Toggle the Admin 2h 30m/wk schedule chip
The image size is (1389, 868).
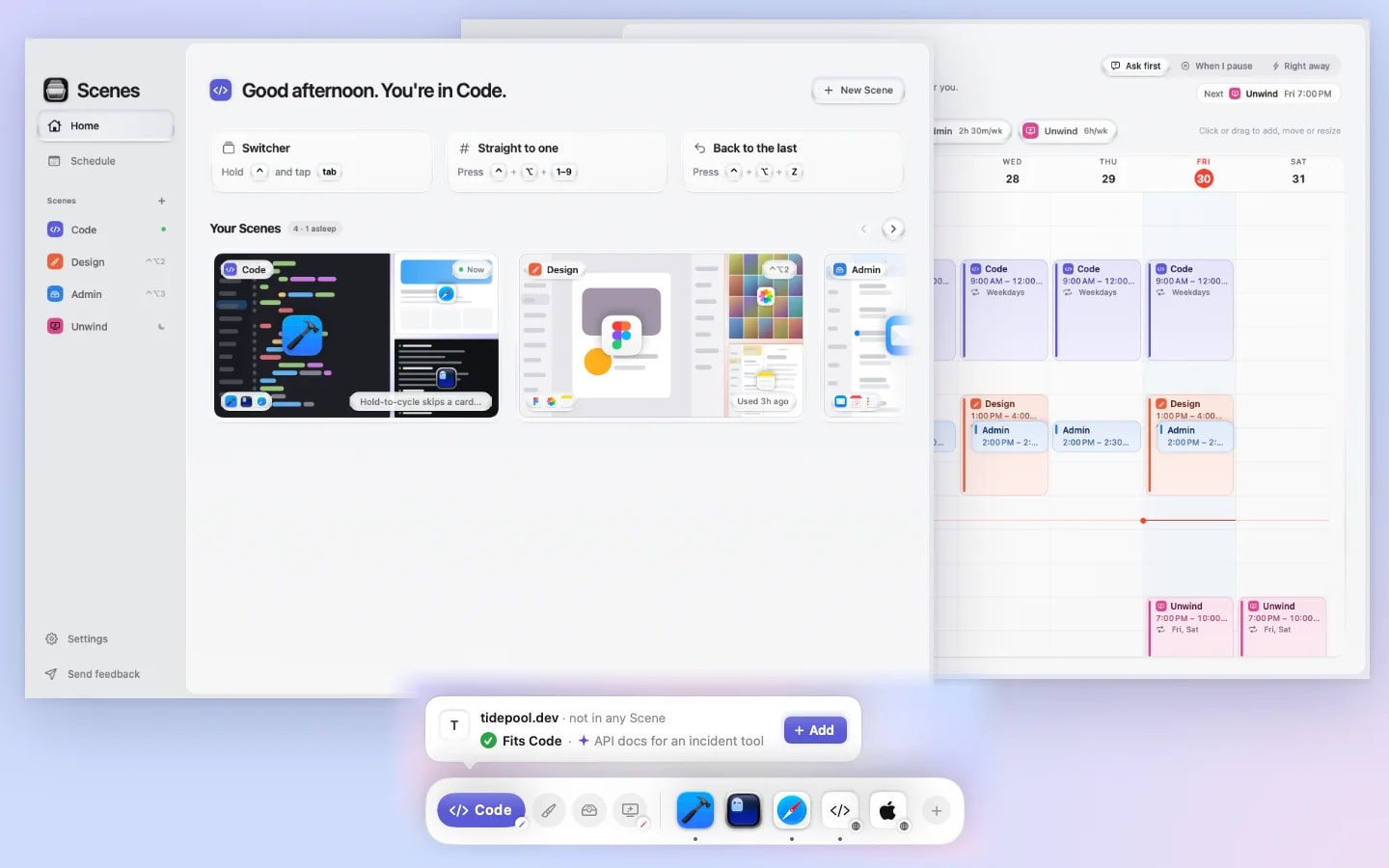(x=970, y=131)
